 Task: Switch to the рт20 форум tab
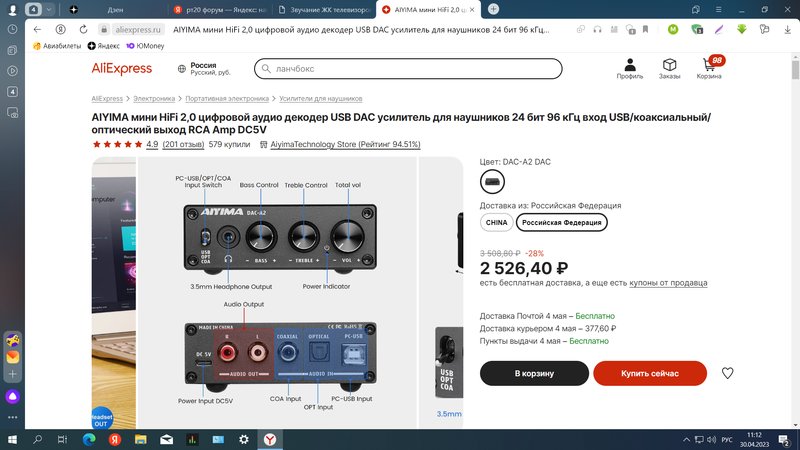point(220,10)
